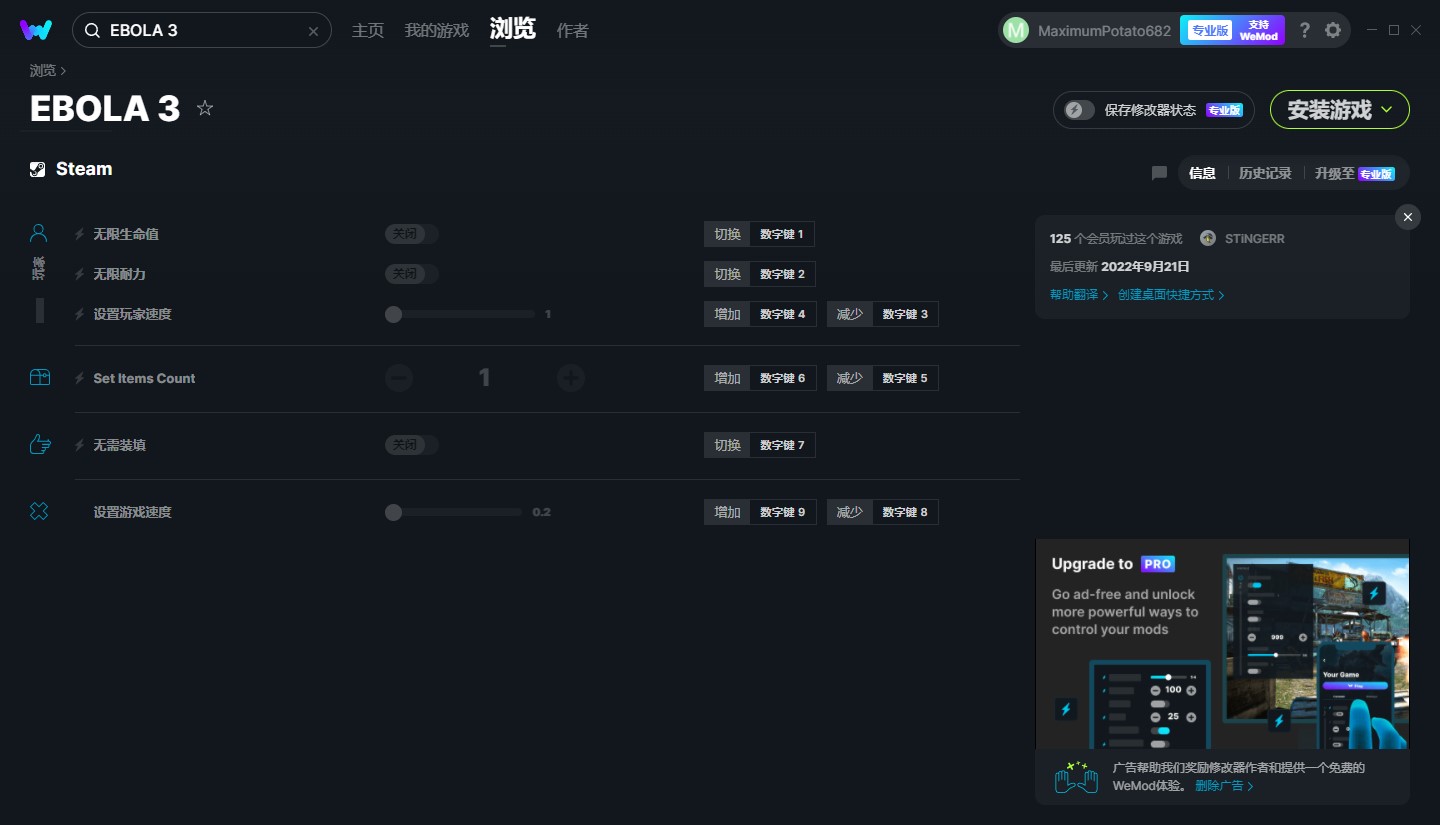
Task: Toggle 无限耐力 switch
Action: pos(412,274)
